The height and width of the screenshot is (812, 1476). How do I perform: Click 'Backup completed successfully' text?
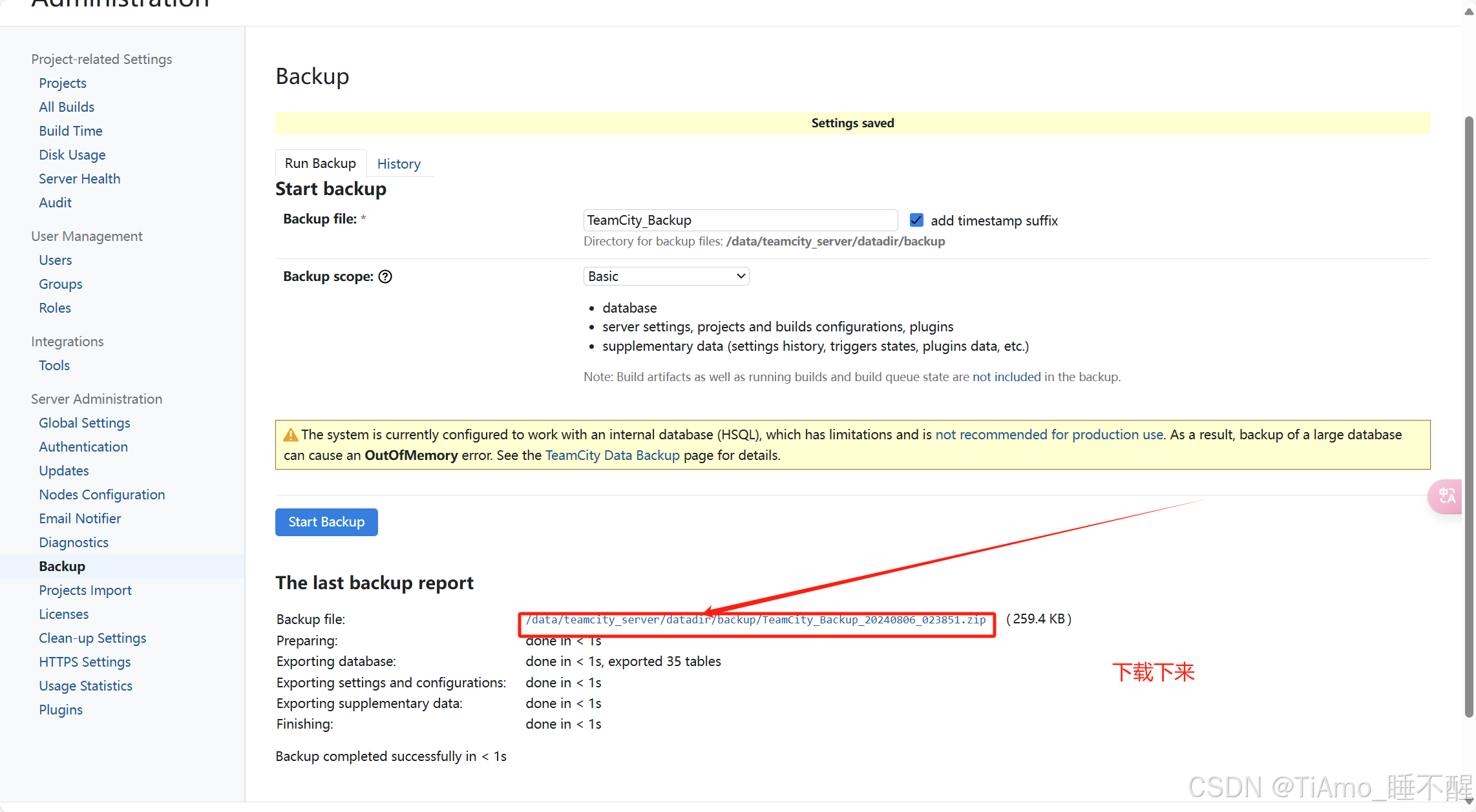[x=391, y=756]
